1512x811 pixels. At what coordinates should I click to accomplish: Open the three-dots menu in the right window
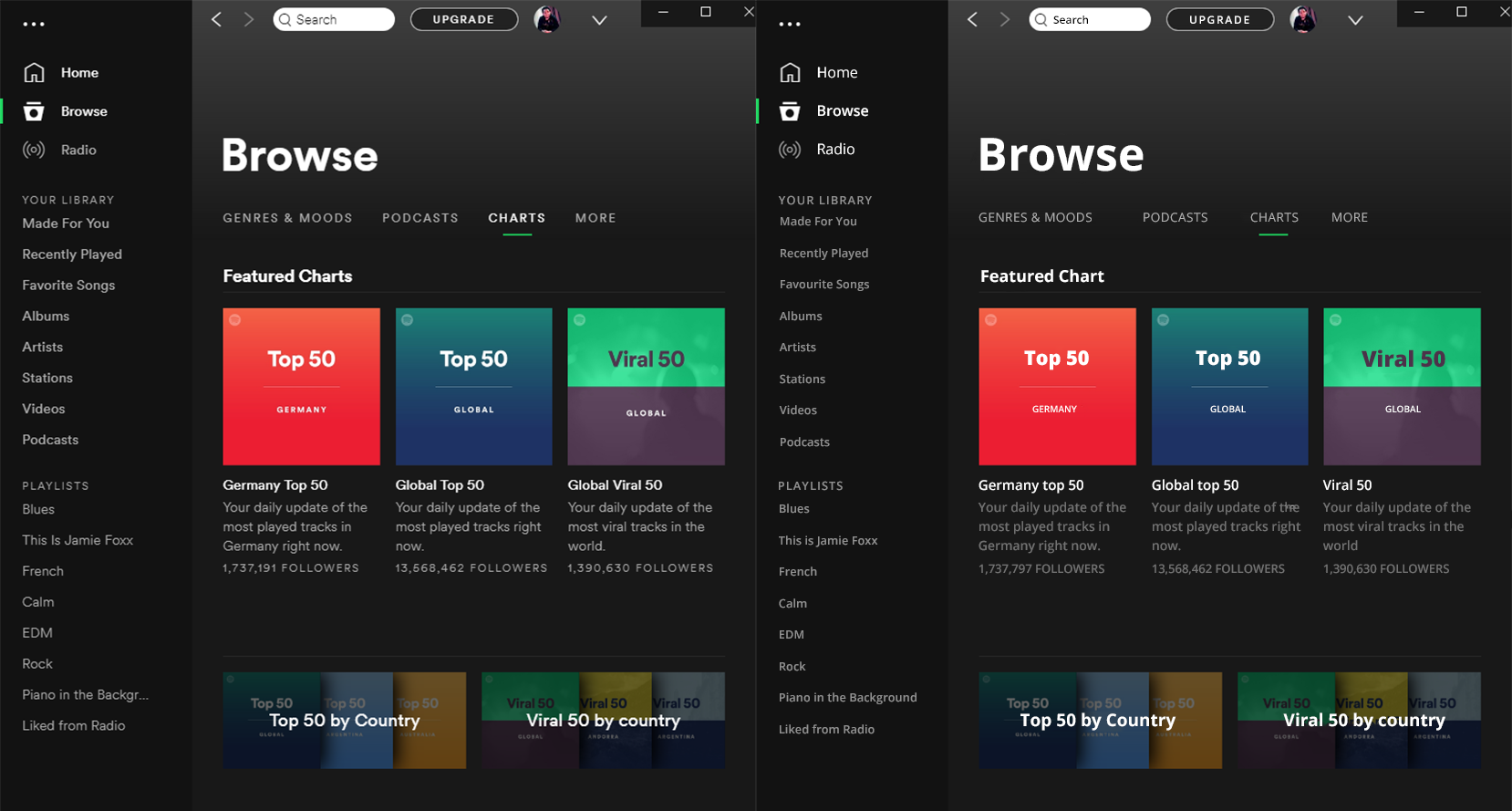click(790, 24)
